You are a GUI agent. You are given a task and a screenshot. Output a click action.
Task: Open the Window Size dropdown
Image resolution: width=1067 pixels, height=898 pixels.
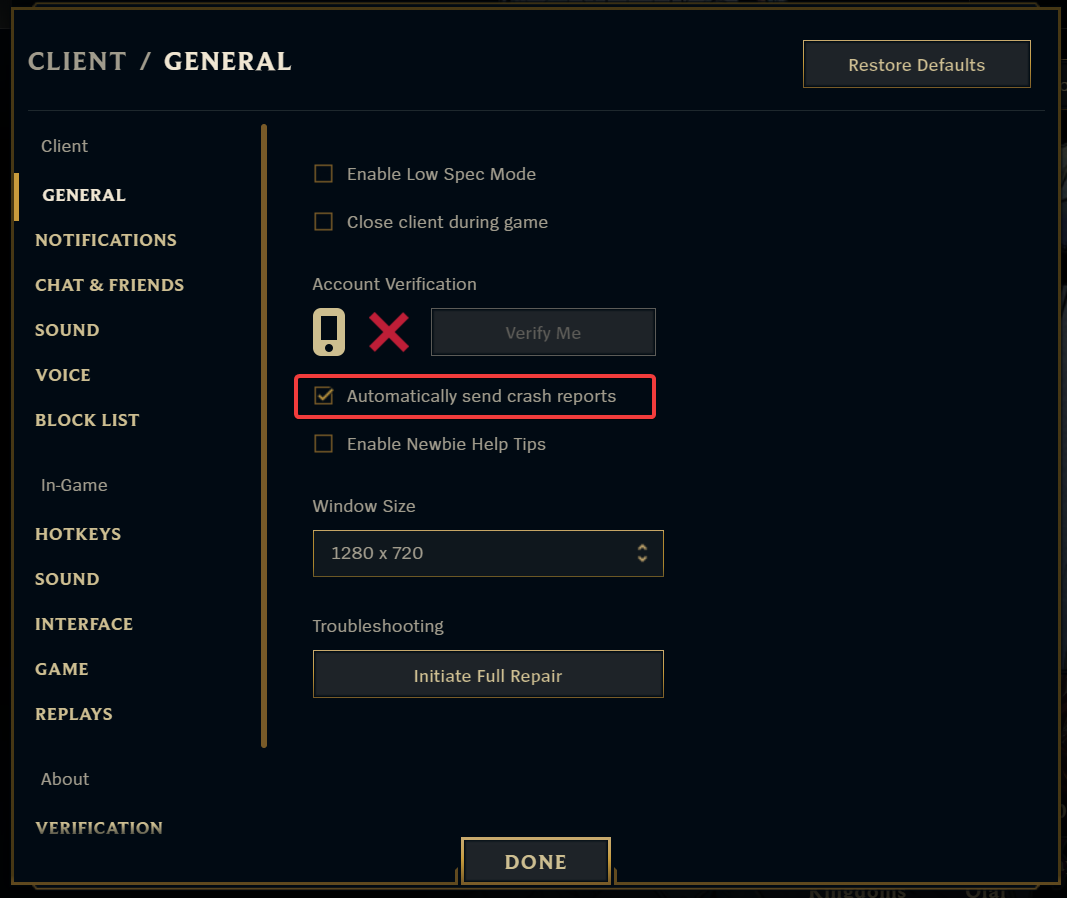pyautogui.click(x=488, y=553)
